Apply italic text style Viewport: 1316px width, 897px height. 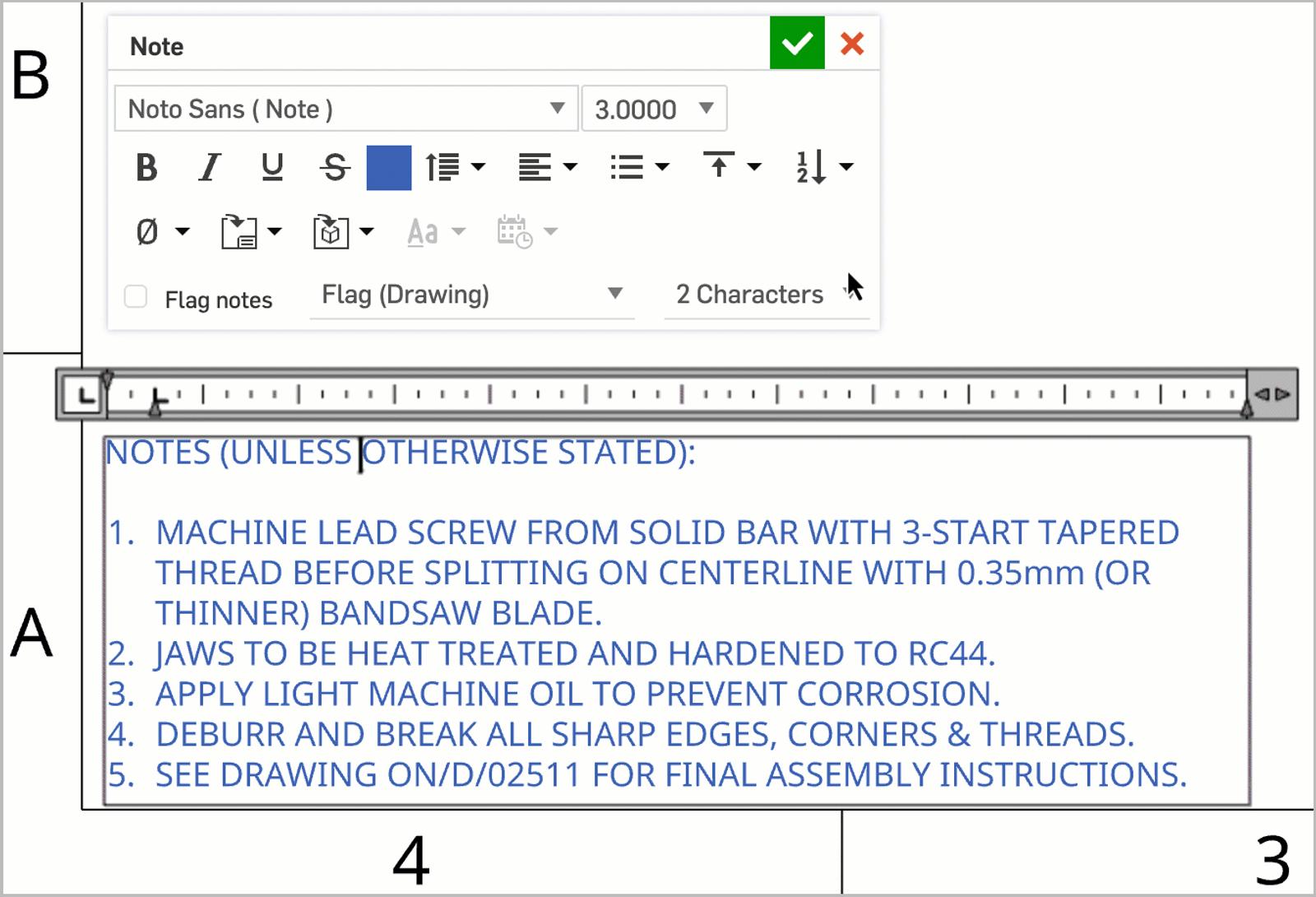(x=210, y=168)
